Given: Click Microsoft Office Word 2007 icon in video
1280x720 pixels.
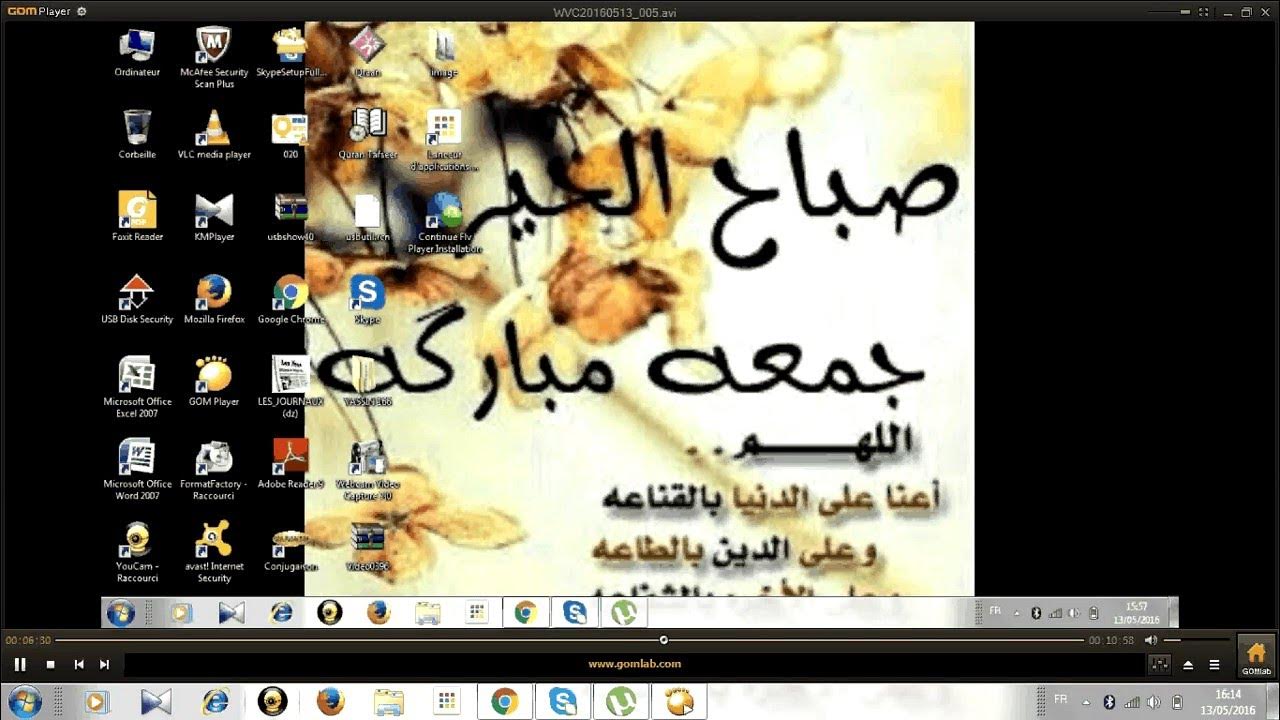Looking at the screenshot, I should (x=137, y=470).
